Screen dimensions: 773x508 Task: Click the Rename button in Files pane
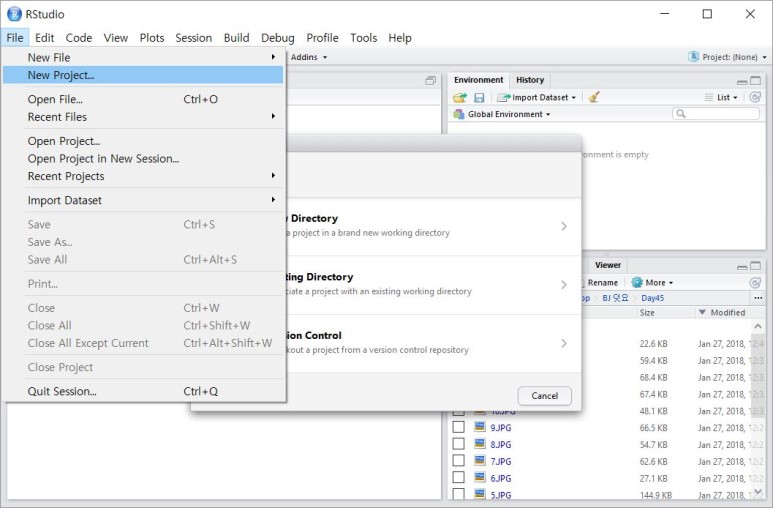coord(601,283)
